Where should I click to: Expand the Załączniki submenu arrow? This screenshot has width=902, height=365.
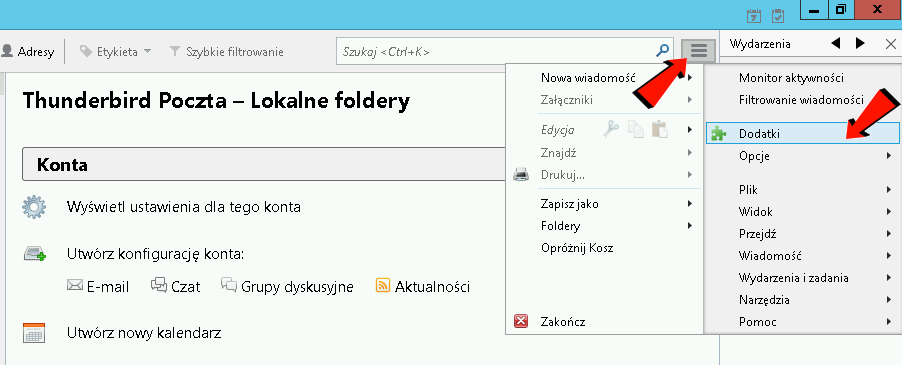689,100
